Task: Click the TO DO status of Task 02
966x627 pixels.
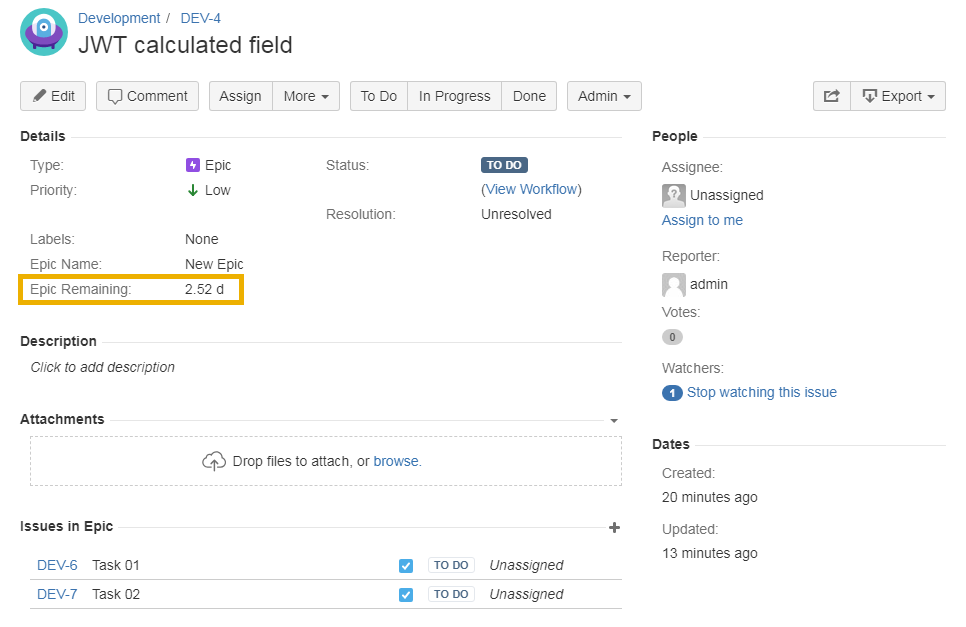Action: 451,594
